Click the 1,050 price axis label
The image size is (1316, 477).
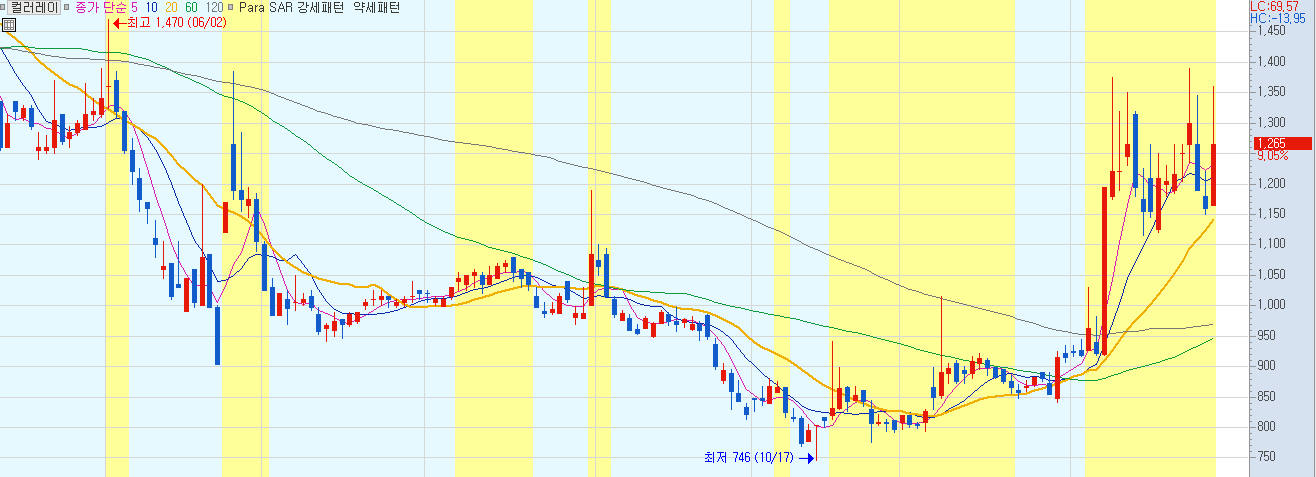[x=1272, y=274]
